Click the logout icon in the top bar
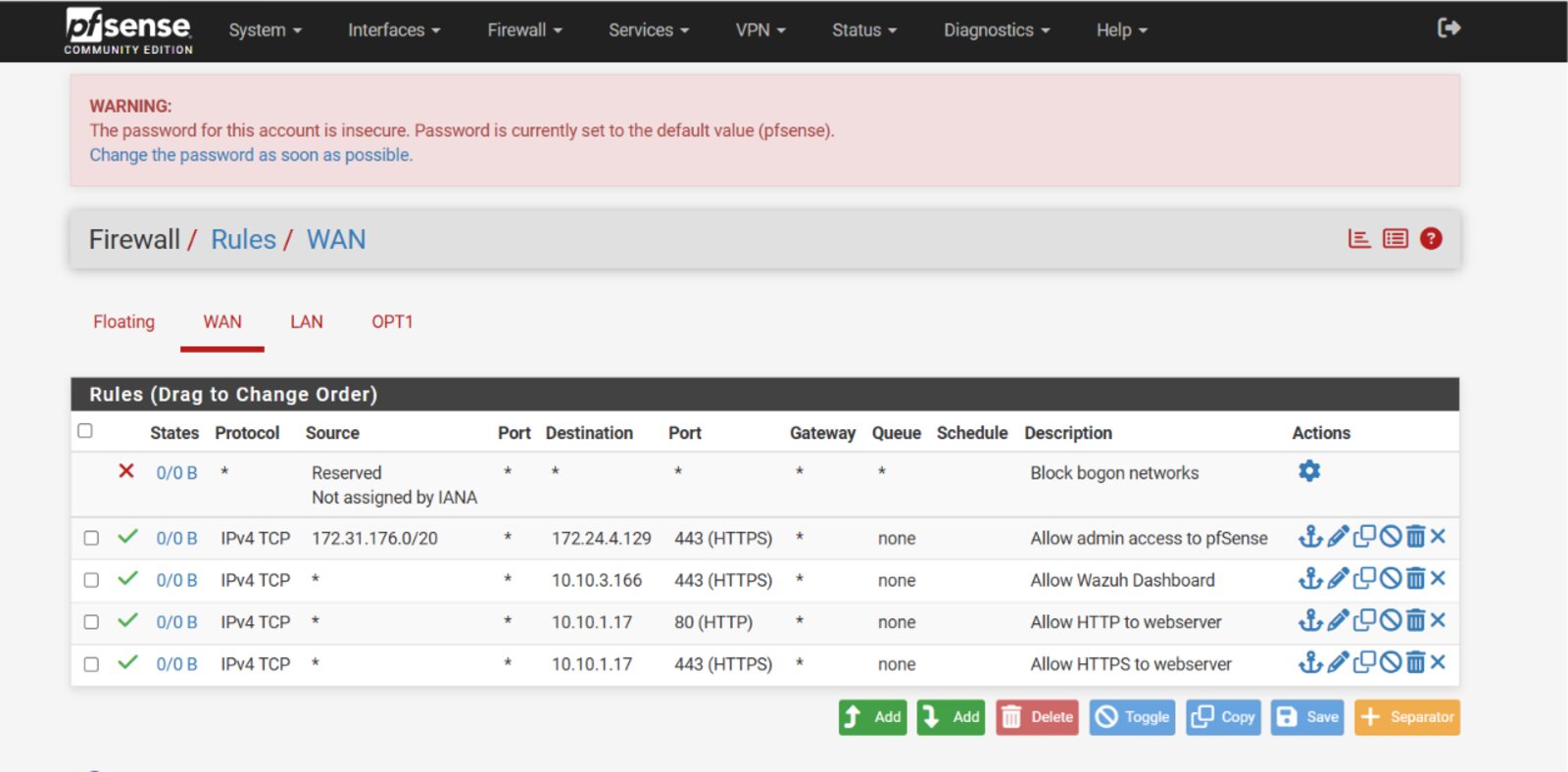Screen dimensions: 1568x772 (1448, 28)
